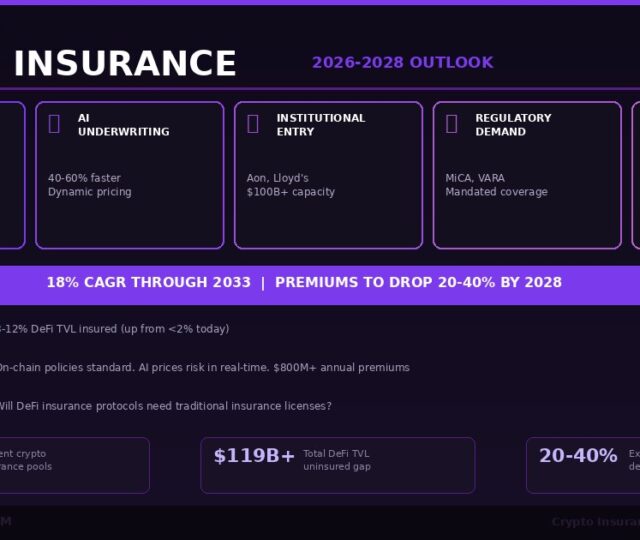Click the Total DeFi TVL uninsured gap label

tap(336, 460)
